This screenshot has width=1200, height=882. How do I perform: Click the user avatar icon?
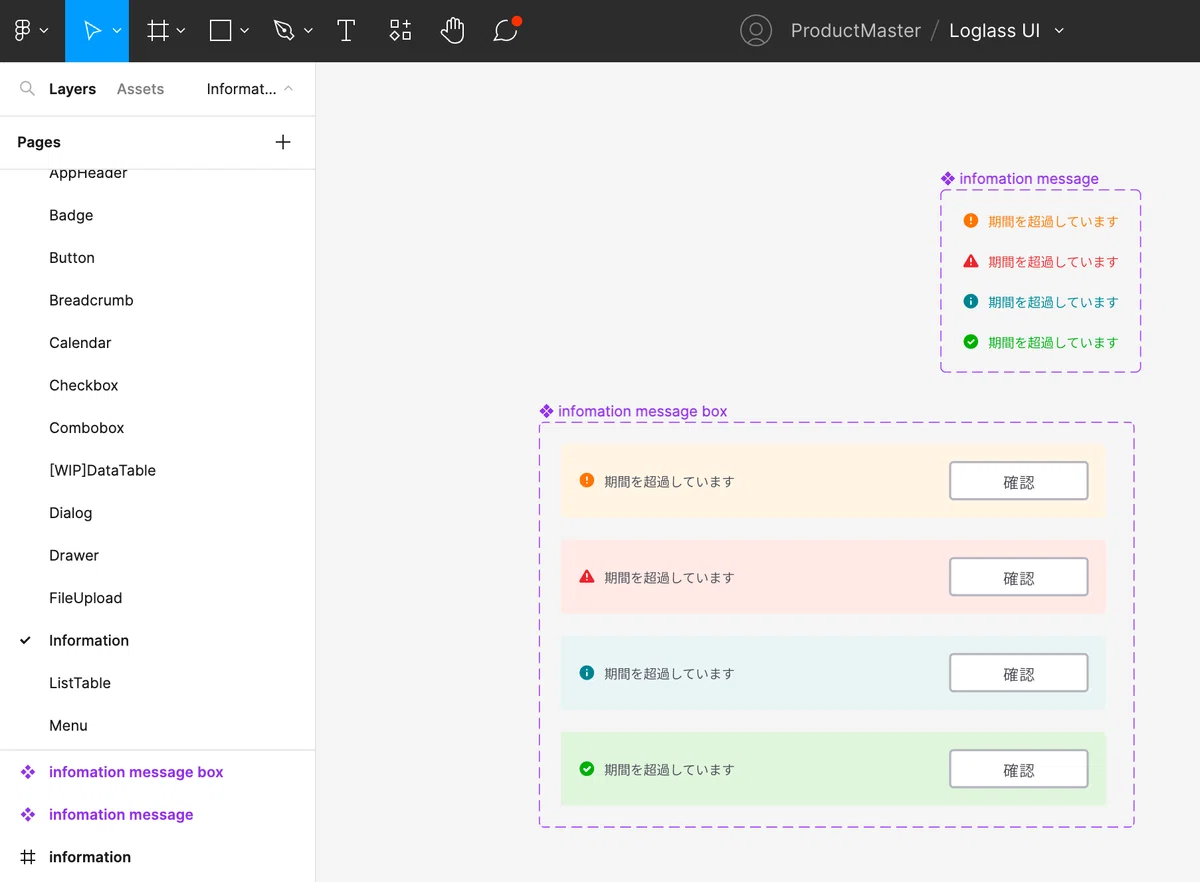click(x=756, y=31)
